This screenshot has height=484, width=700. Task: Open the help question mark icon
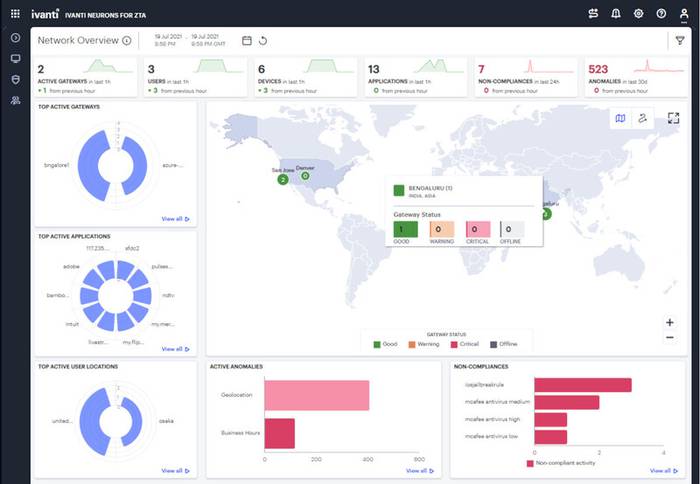pyautogui.click(x=661, y=13)
